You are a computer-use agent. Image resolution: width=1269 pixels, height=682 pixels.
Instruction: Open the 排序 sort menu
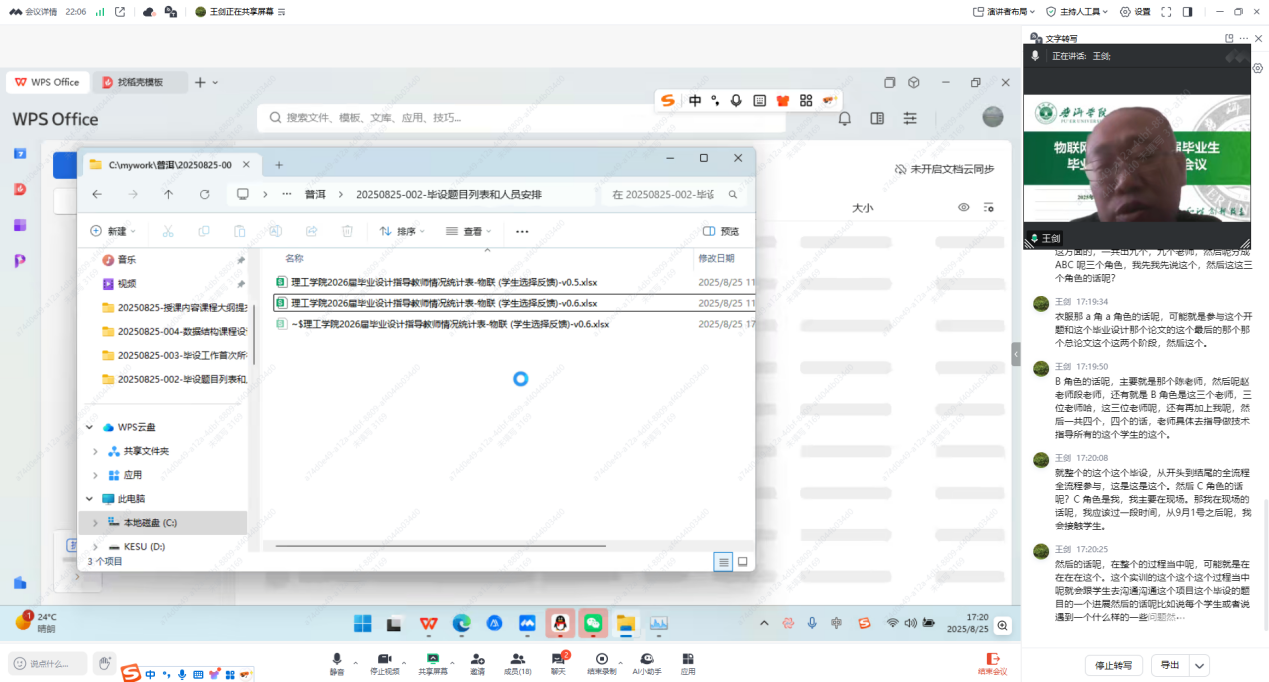pos(402,231)
